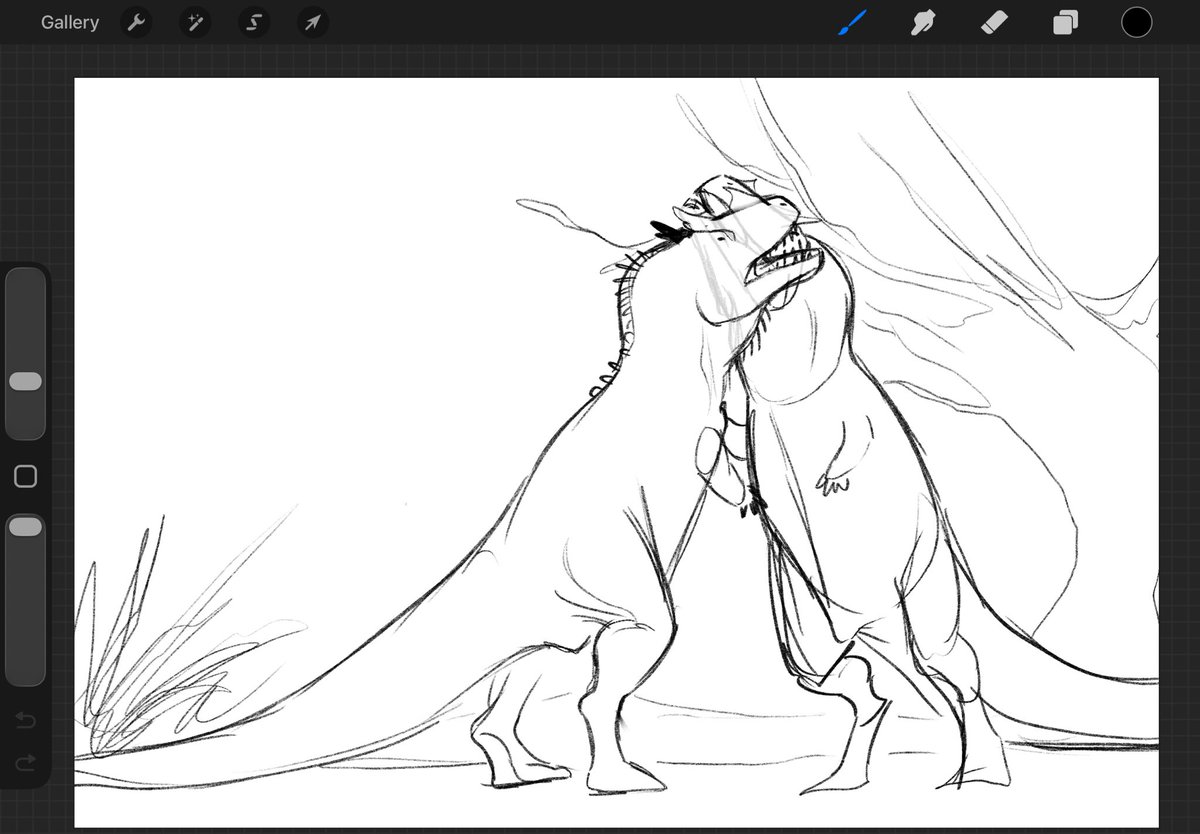Select the Smudge finger tool
The width and height of the screenshot is (1200, 834).
[923, 22]
